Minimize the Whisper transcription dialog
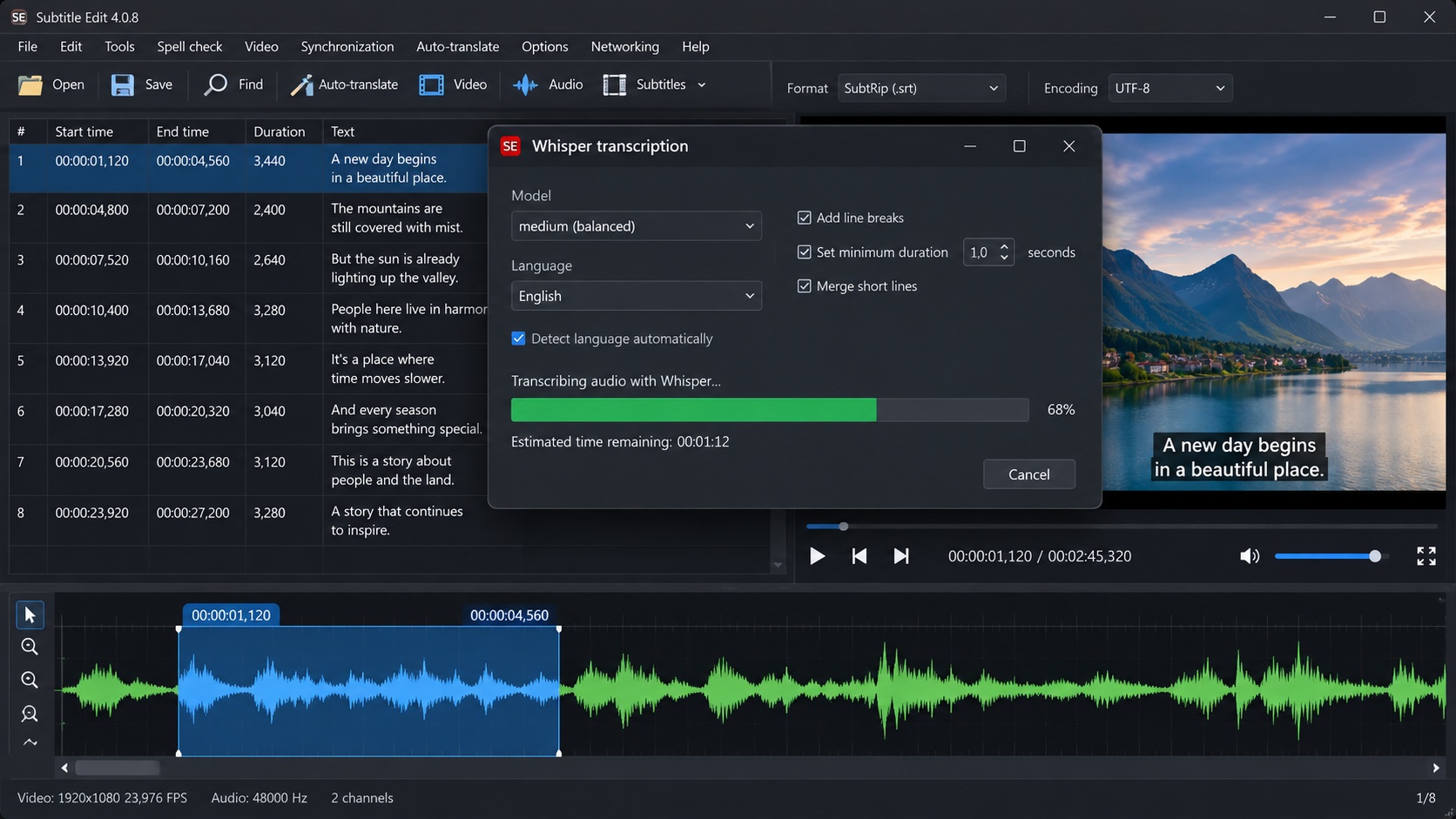The image size is (1456, 819). pyautogui.click(x=970, y=146)
